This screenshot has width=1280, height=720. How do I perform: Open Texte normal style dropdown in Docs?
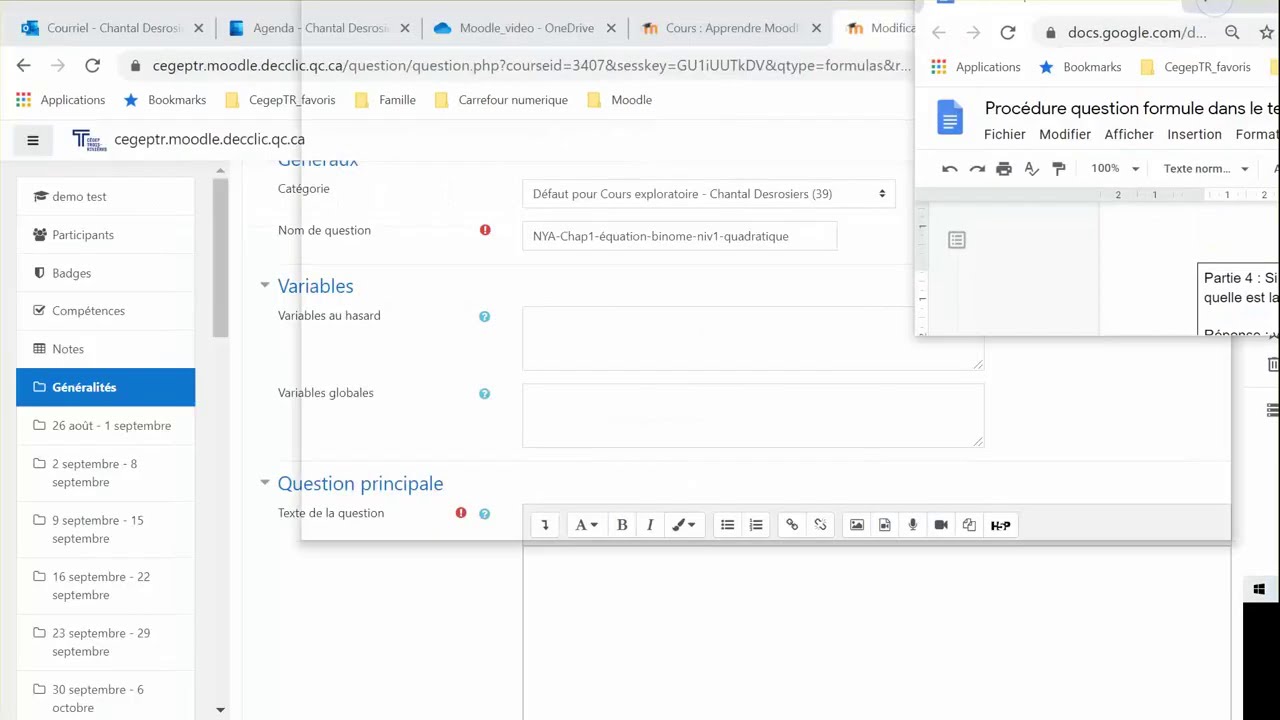coord(1206,169)
